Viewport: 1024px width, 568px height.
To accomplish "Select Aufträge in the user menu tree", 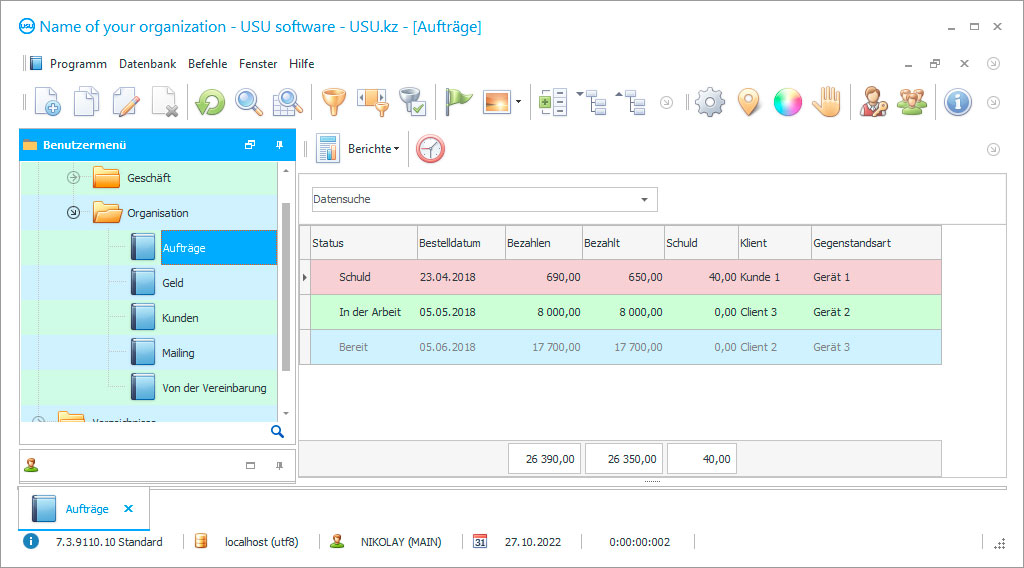I will (x=219, y=247).
